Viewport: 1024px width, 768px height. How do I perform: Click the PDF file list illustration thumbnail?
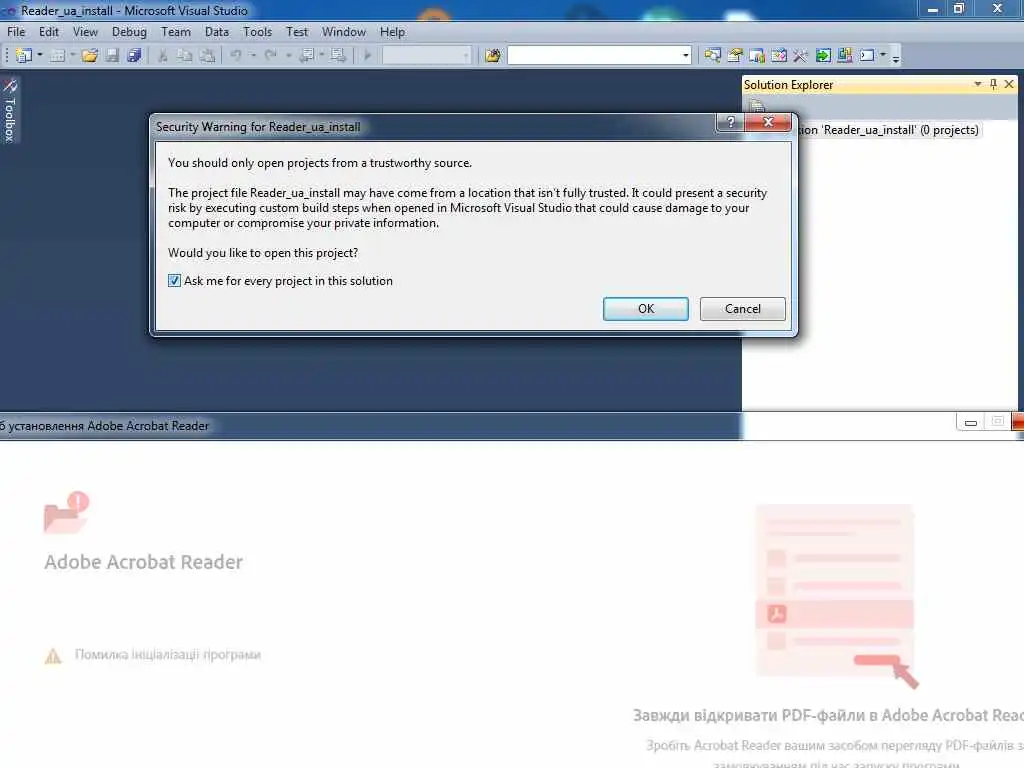[838, 596]
